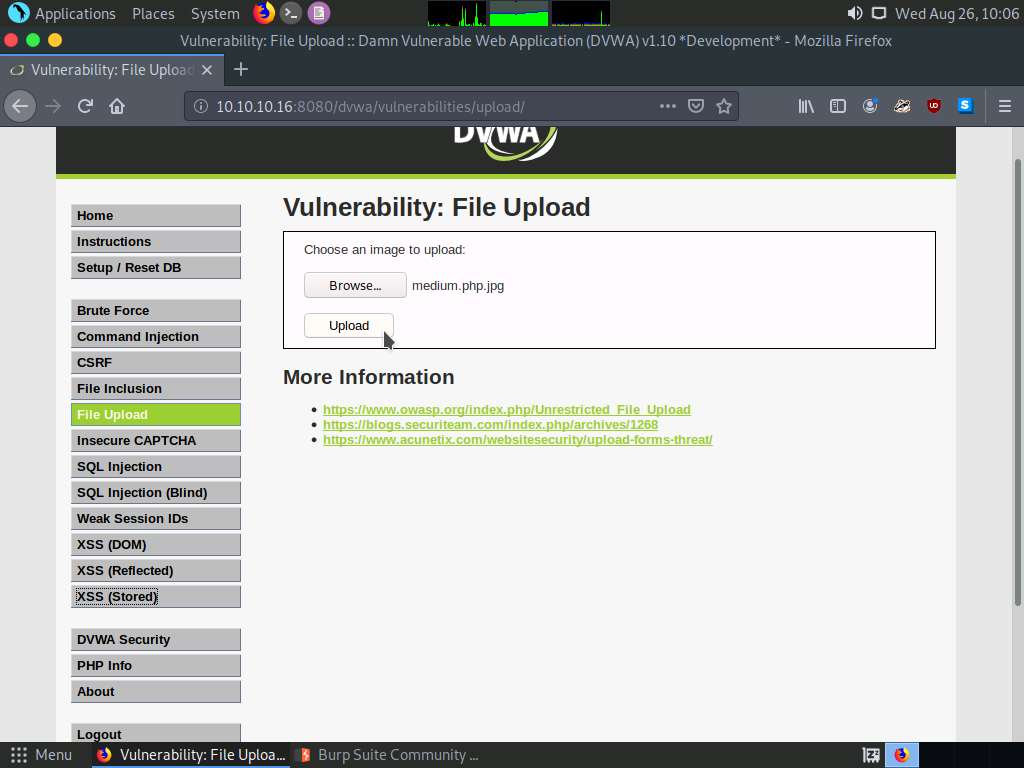Click the keyboard layout indicator in taskbar

point(869,755)
